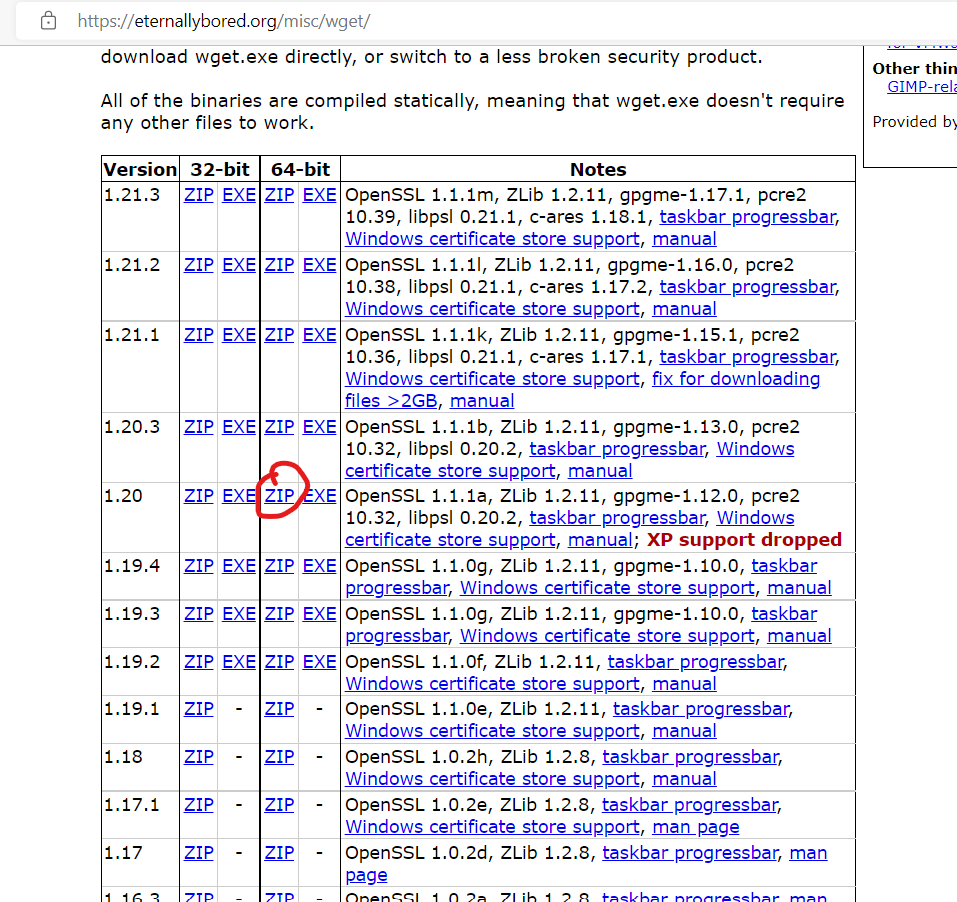Image resolution: width=957 pixels, height=902 pixels.
Task: Download 32-bit EXE for version 1.19.2
Action: click(239, 662)
